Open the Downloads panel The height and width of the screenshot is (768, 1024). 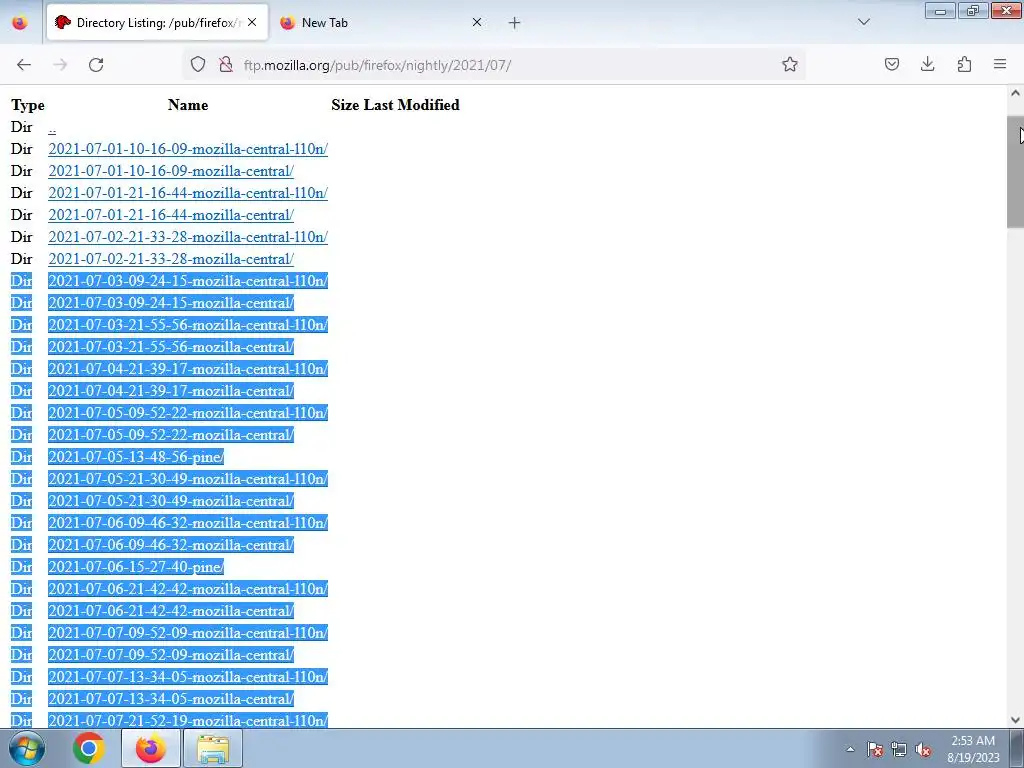point(927,65)
